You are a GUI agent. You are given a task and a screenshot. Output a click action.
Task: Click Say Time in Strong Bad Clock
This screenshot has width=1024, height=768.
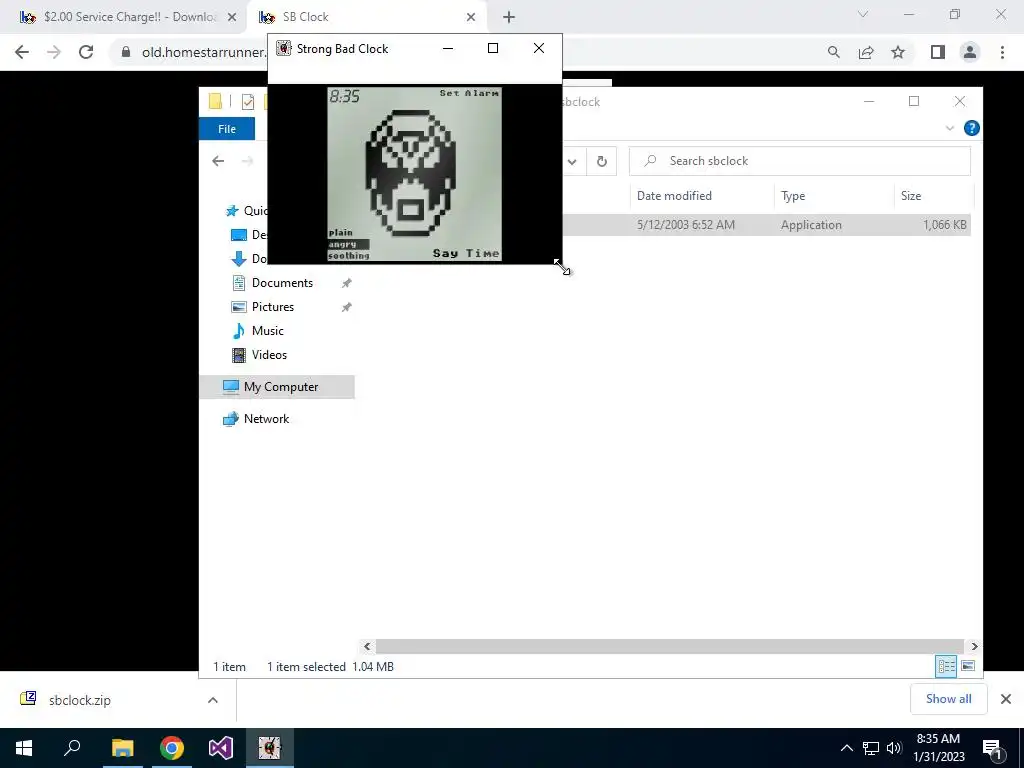[x=466, y=253]
